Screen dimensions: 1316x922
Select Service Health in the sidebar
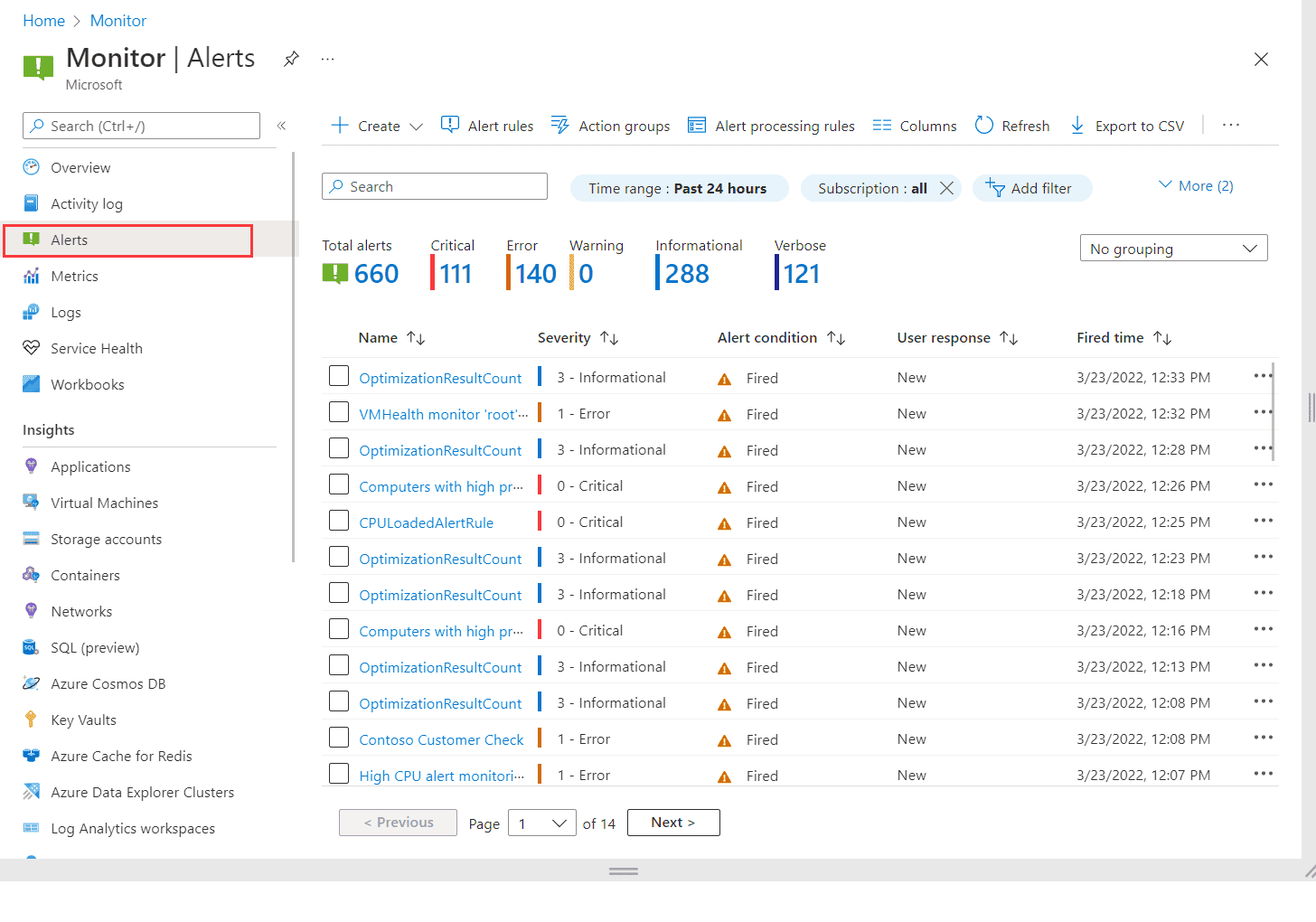click(96, 349)
